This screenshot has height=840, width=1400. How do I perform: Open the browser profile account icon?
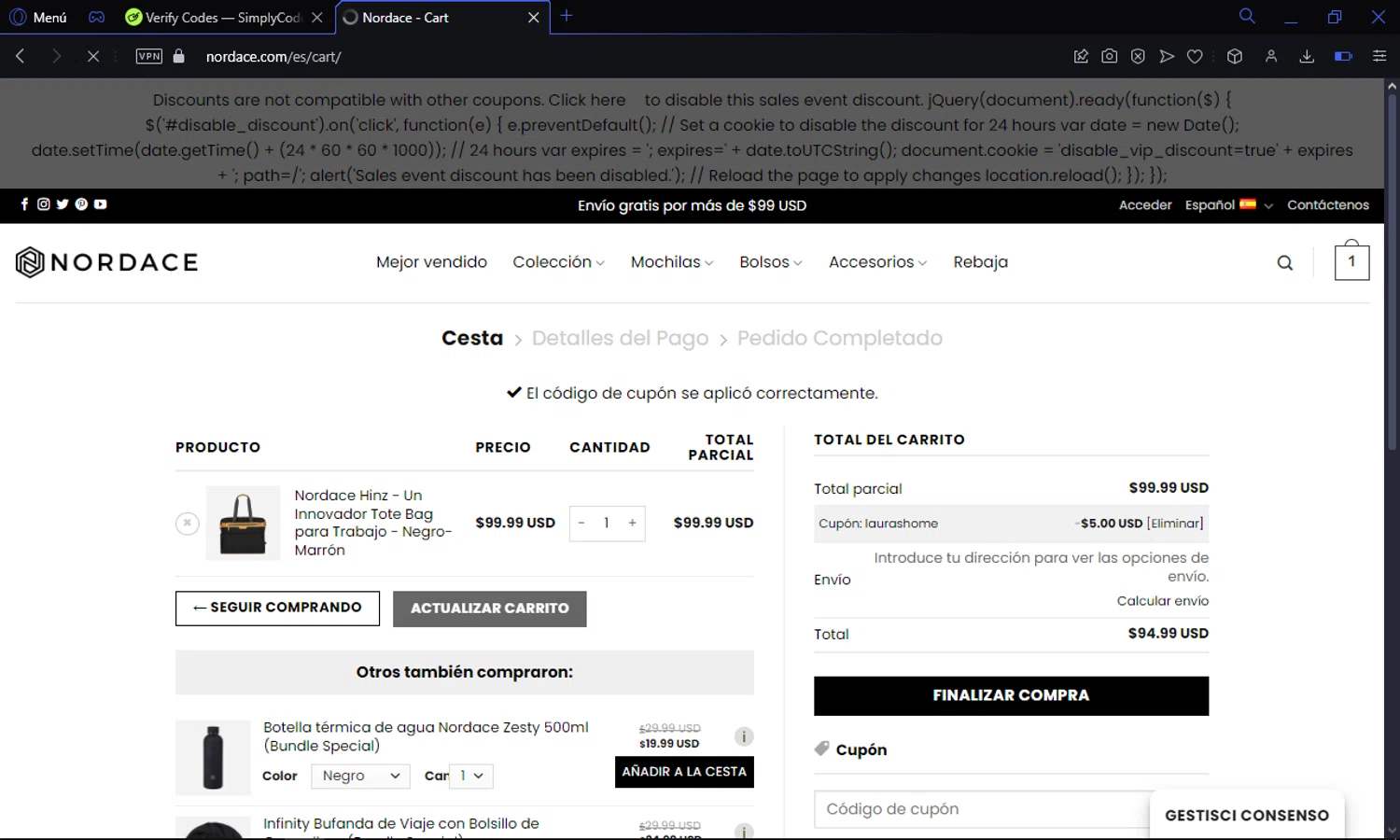pyautogui.click(x=1271, y=56)
